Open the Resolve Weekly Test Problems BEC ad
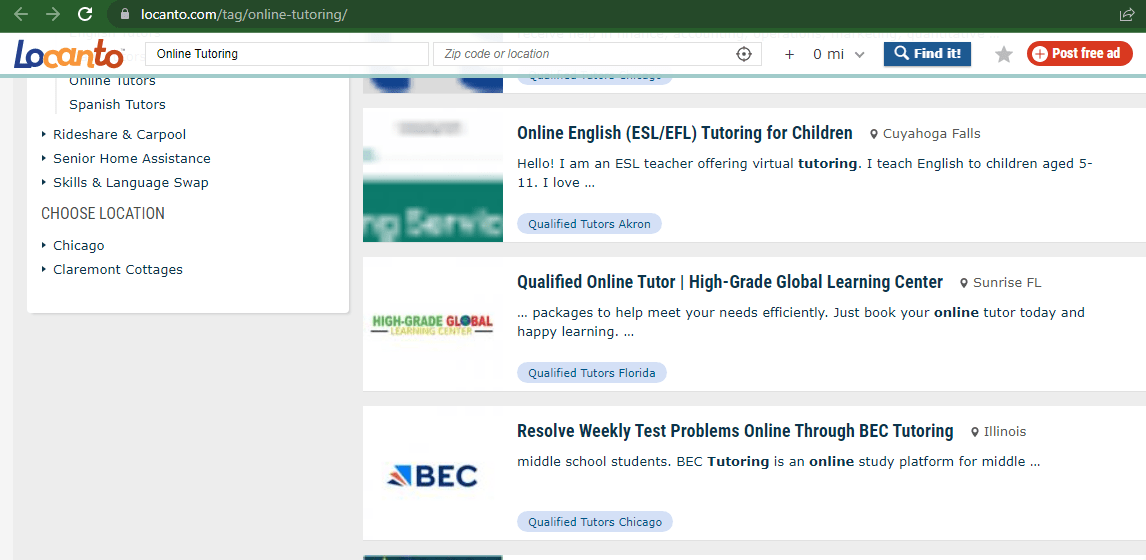The height and width of the screenshot is (560, 1146). pyautogui.click(x=735, y=431)
